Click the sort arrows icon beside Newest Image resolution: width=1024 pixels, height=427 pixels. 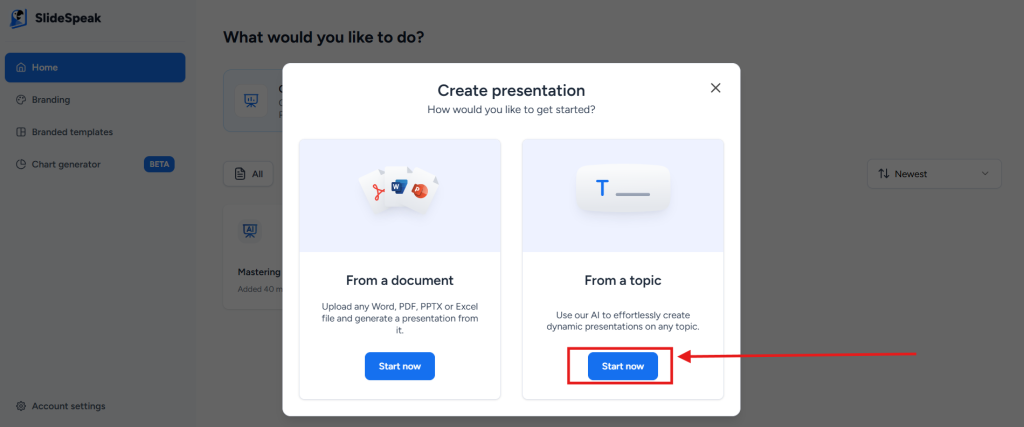click(884, 174)
